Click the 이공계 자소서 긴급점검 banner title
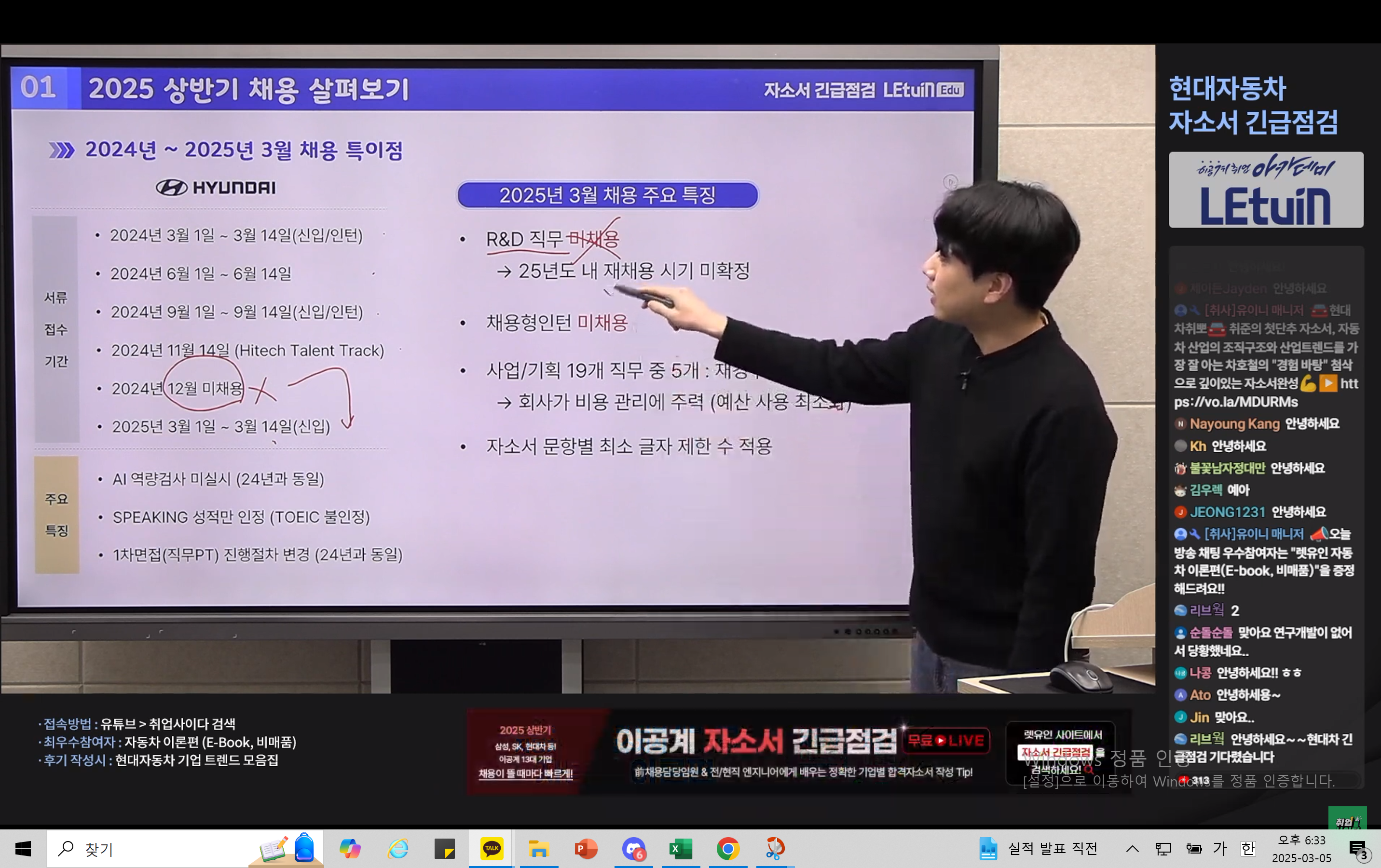1381x868 pixels. click(755, 741)
